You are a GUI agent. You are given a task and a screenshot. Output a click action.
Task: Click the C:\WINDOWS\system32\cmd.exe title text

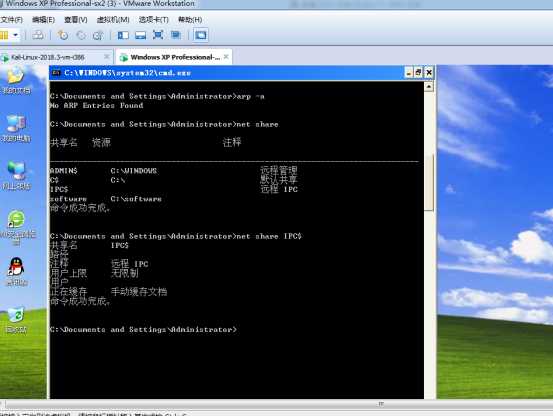(127, 73)
